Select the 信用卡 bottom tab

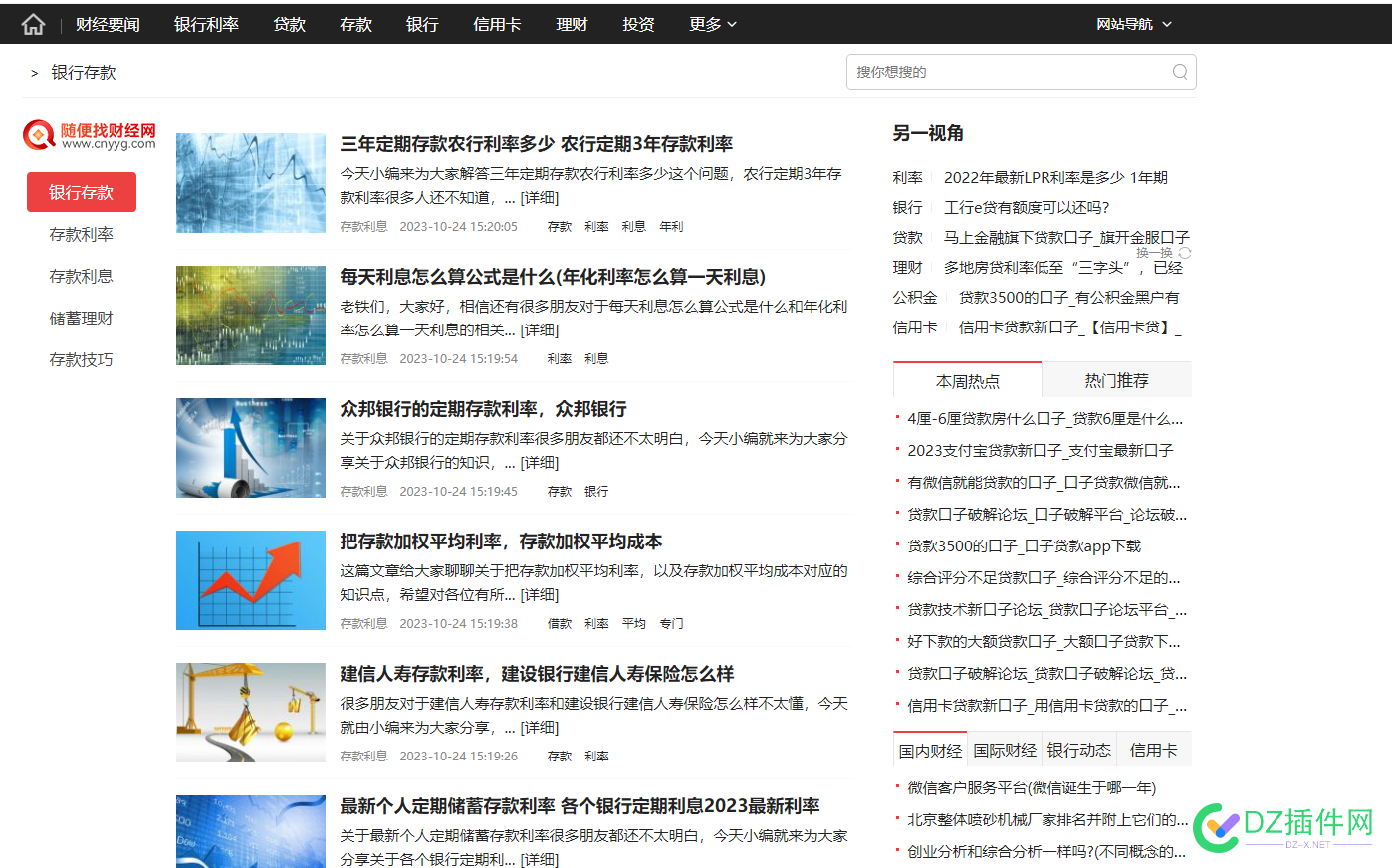(x=1154, y=750)
